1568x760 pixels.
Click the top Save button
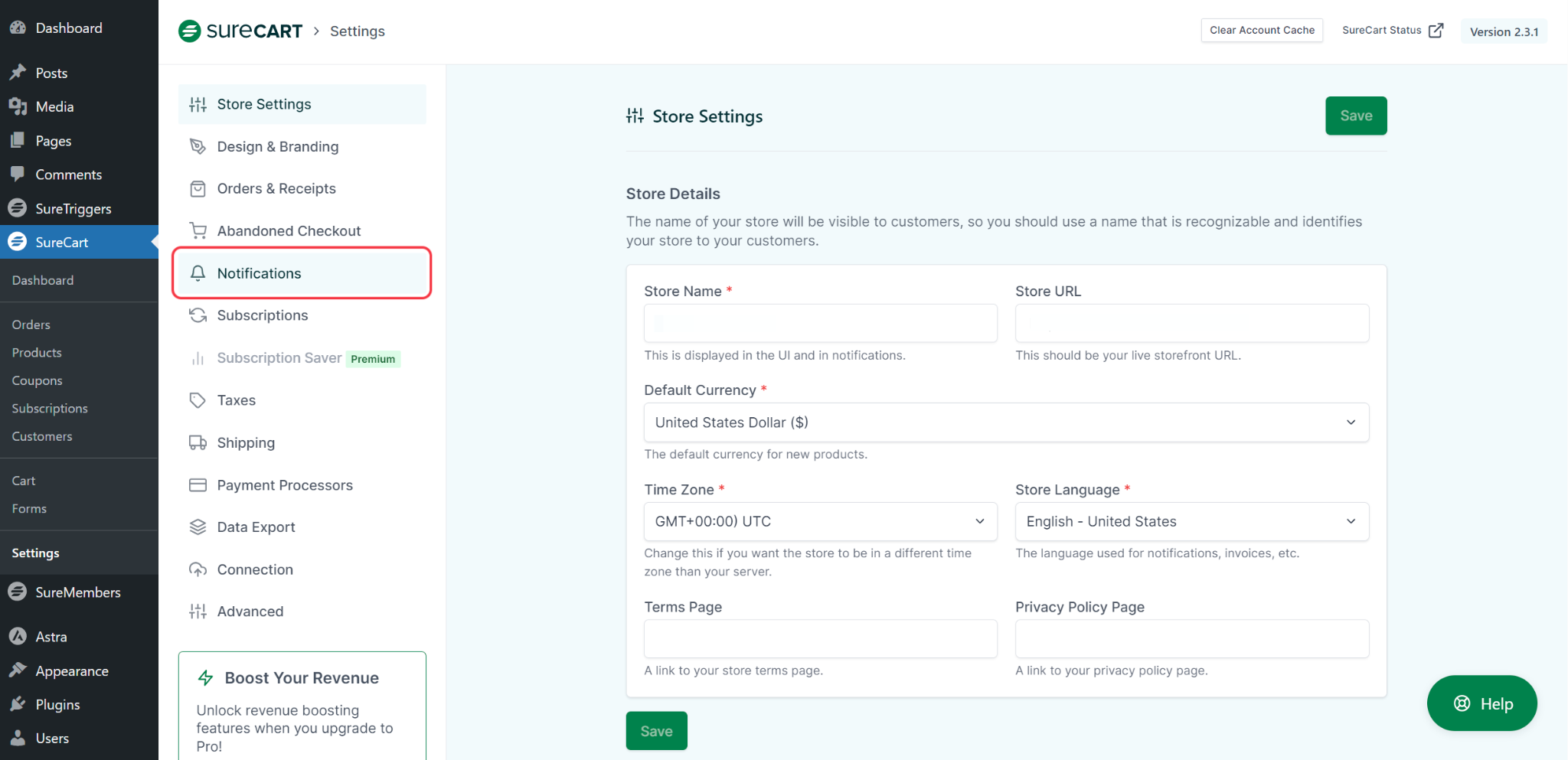tap(1356, 116)
